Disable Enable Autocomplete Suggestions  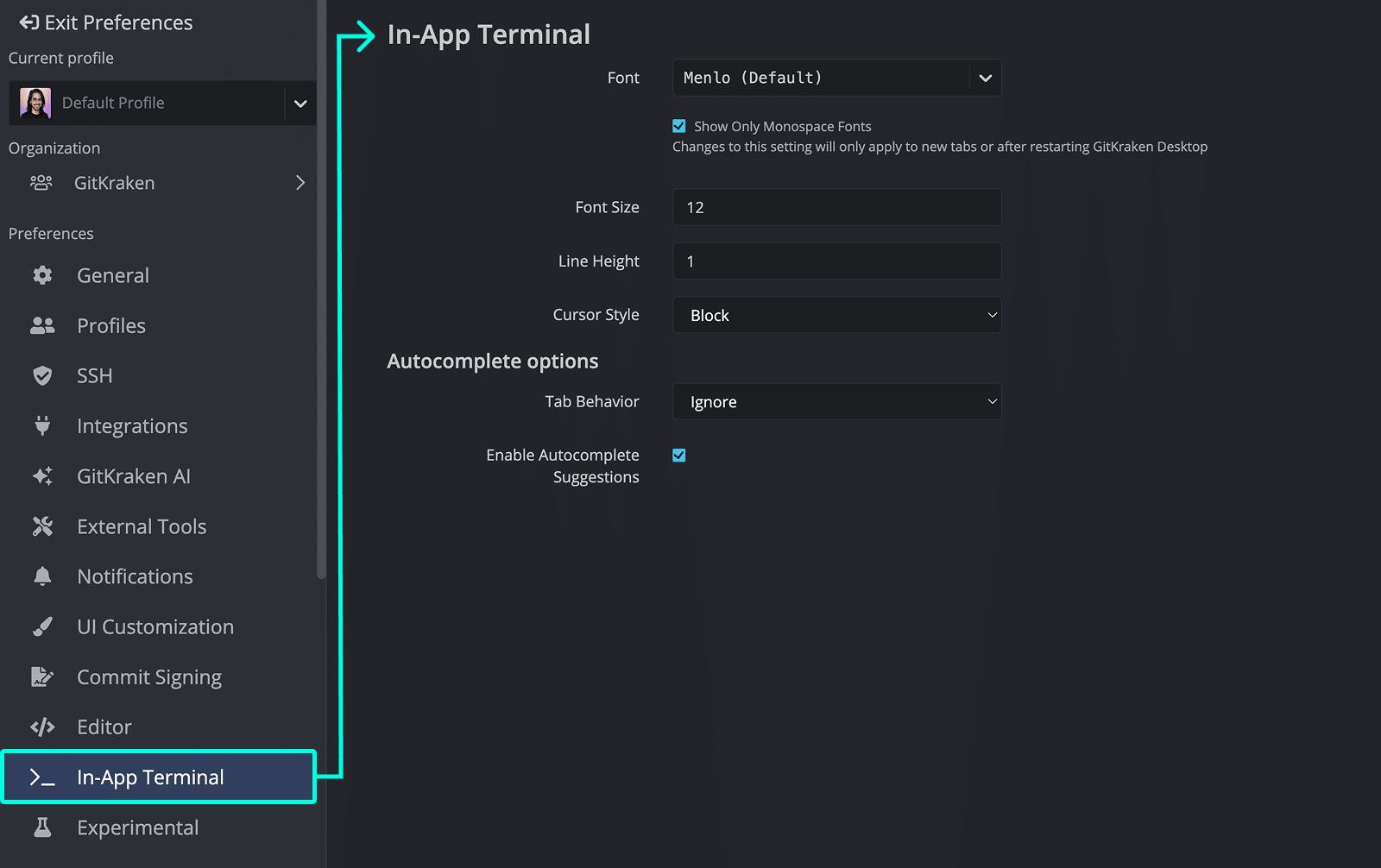(x=678, y=455)
